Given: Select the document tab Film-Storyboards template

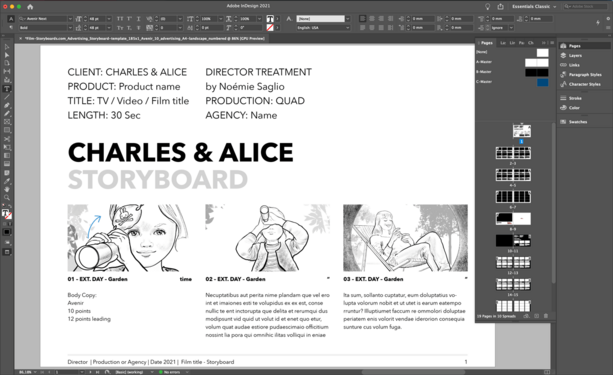Looking at the screenshot, I should (x=145, y=38).
